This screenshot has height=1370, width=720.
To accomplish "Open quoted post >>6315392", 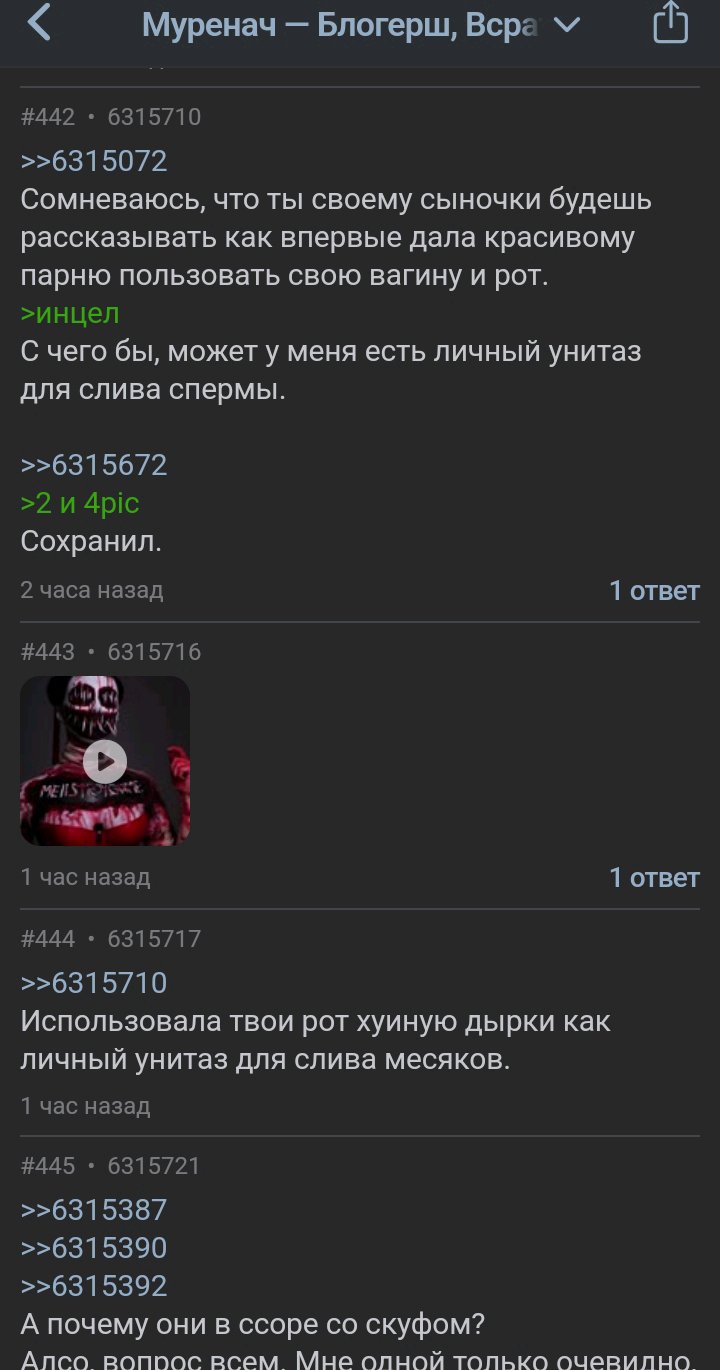I will [94, 1286].
